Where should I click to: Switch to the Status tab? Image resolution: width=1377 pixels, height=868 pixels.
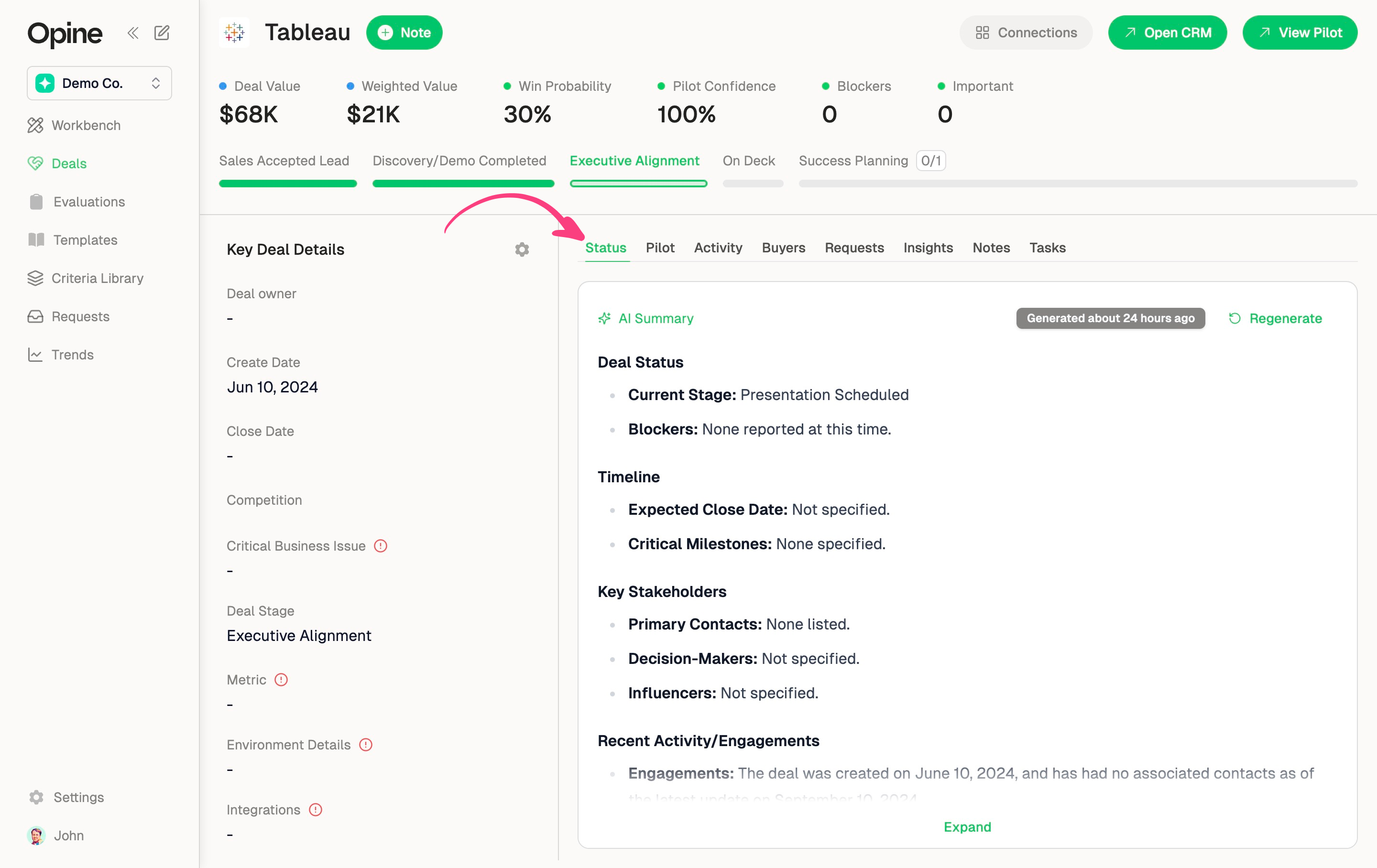pyautogui.click(x=606, y=248)
